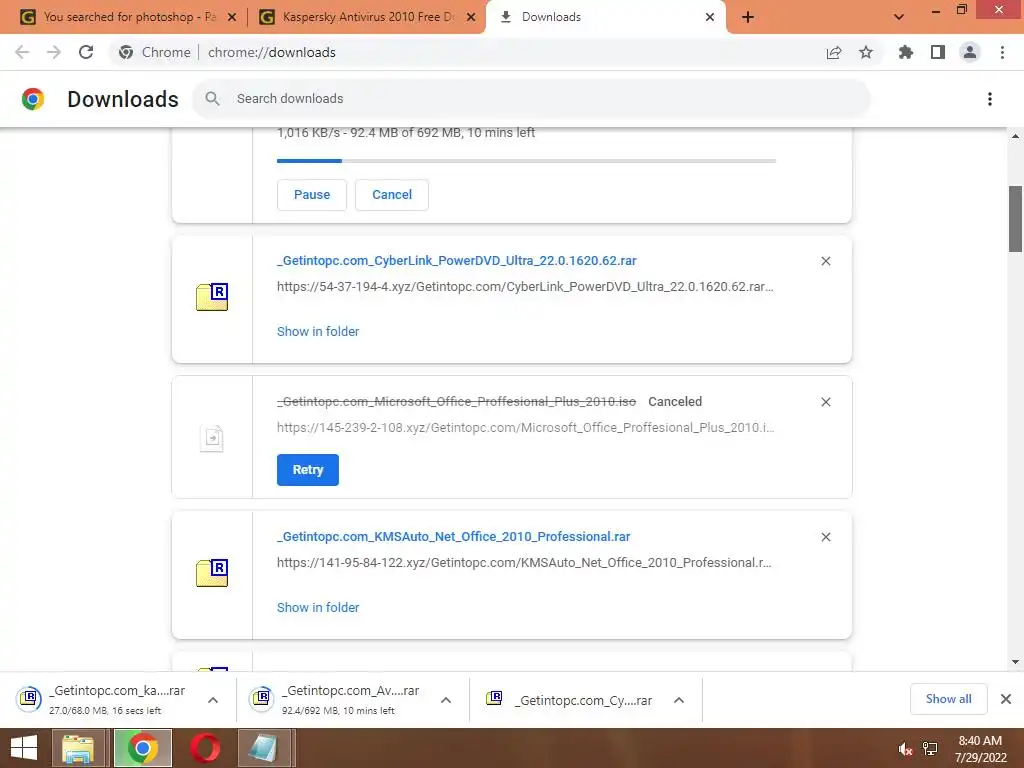
Task: Open CyberLink_PowerDVD_Ultra rar file link
Action: [456, 261]
